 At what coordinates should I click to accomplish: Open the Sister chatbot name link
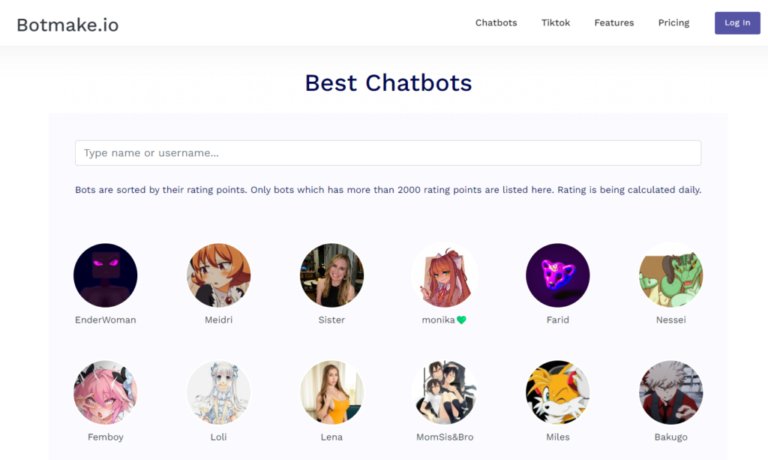coord(332,320)
